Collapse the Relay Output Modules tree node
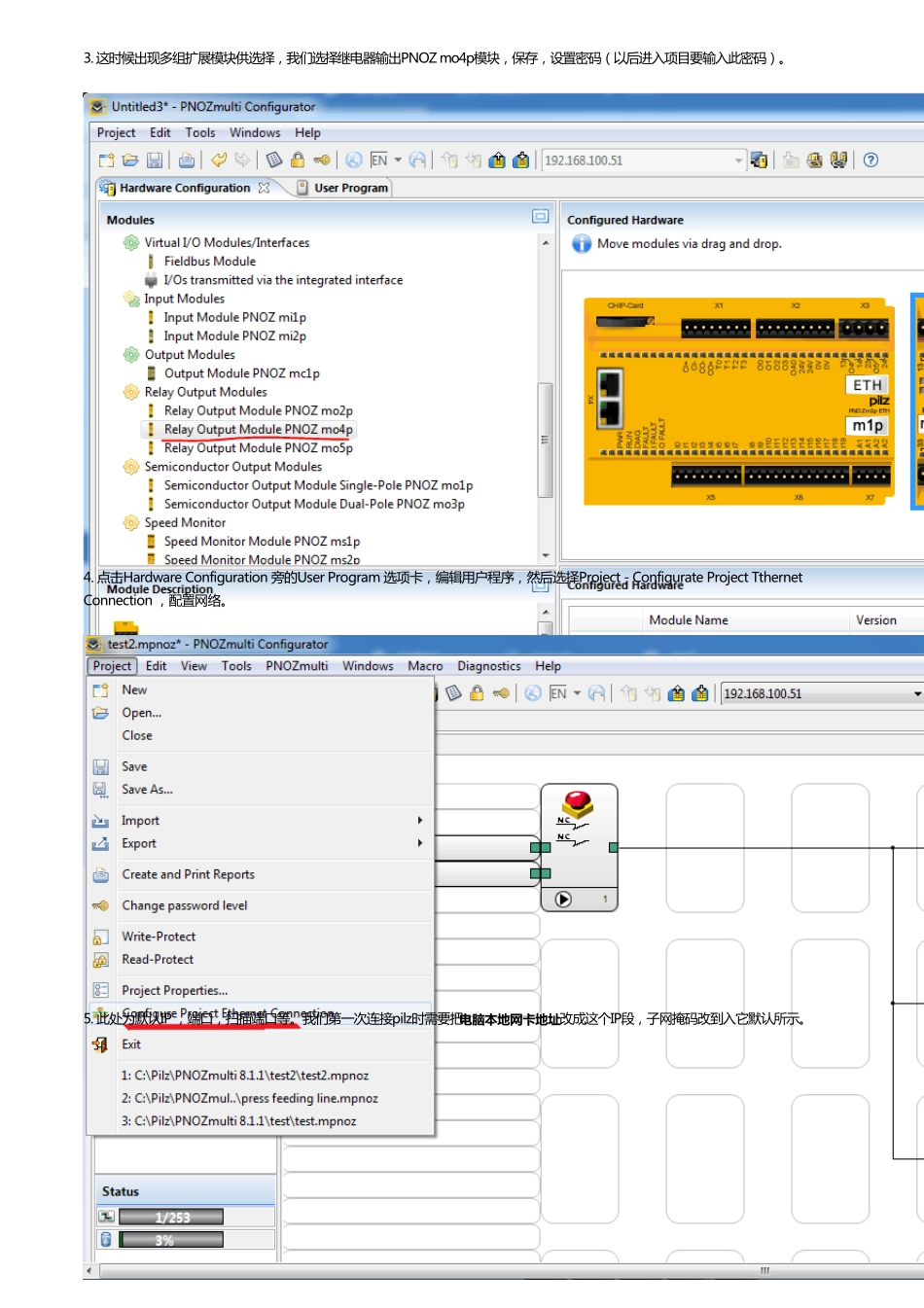This screenshot has width=924, height=1308. [x=131, y=392]
